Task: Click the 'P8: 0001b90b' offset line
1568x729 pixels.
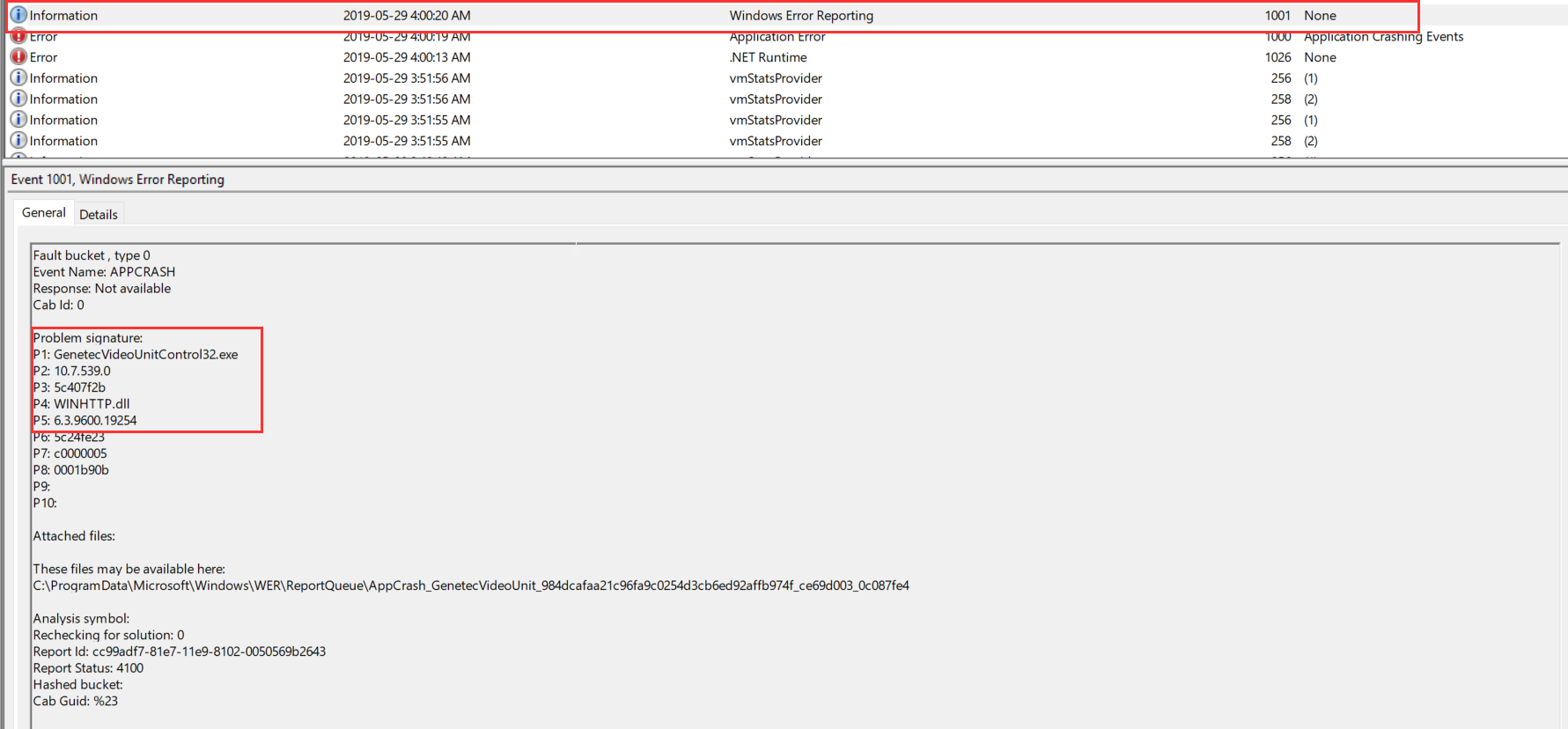Action: [71, 470]
